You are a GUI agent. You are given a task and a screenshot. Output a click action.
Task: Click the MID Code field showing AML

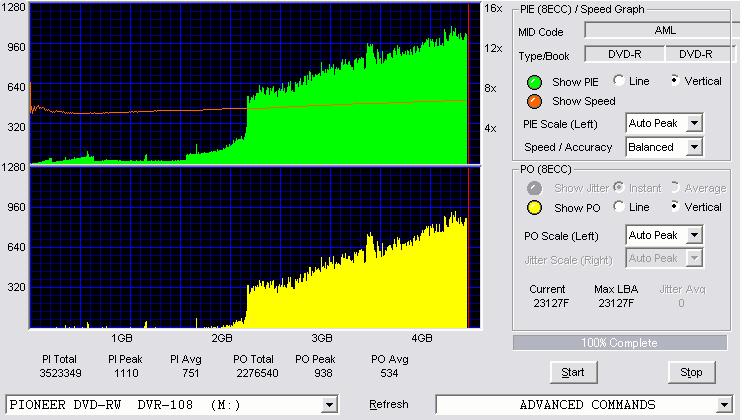pyautogui.click(x=662, y=30)
